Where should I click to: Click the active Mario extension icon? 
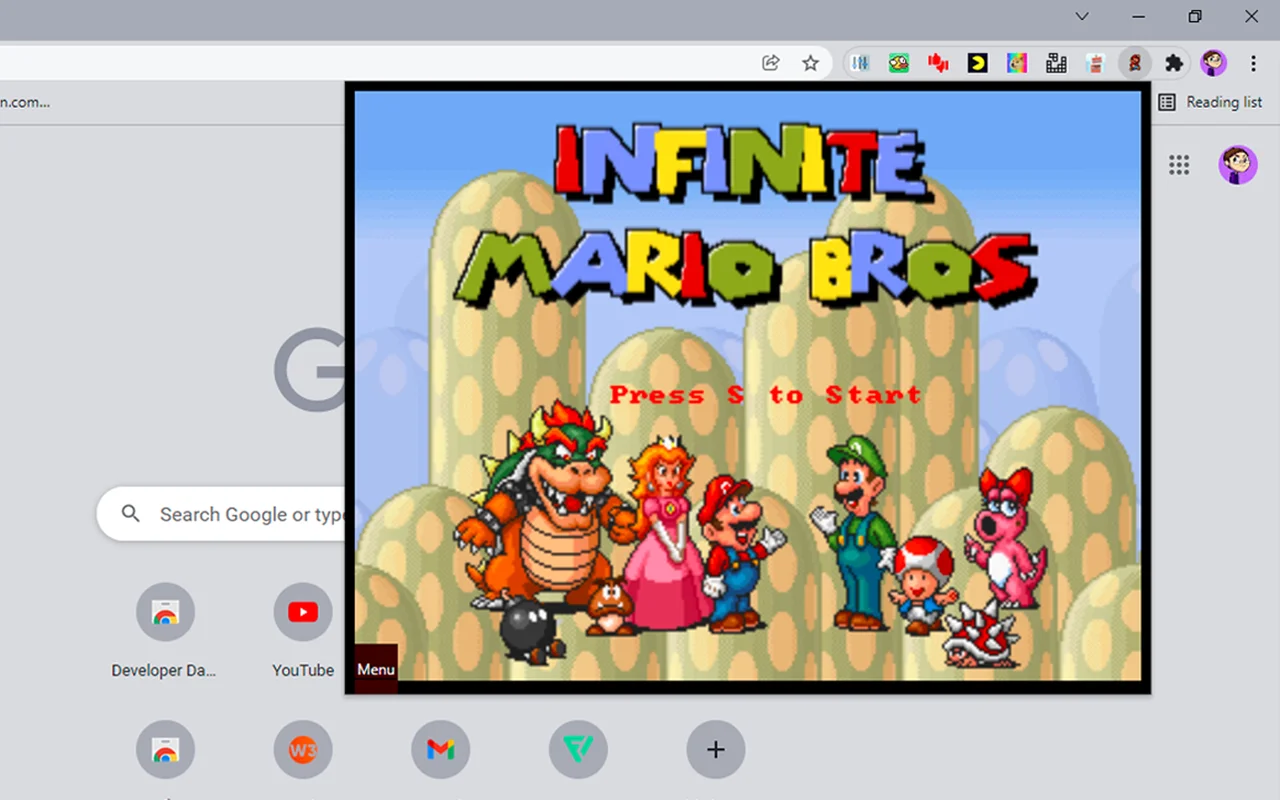point(1135,63)
